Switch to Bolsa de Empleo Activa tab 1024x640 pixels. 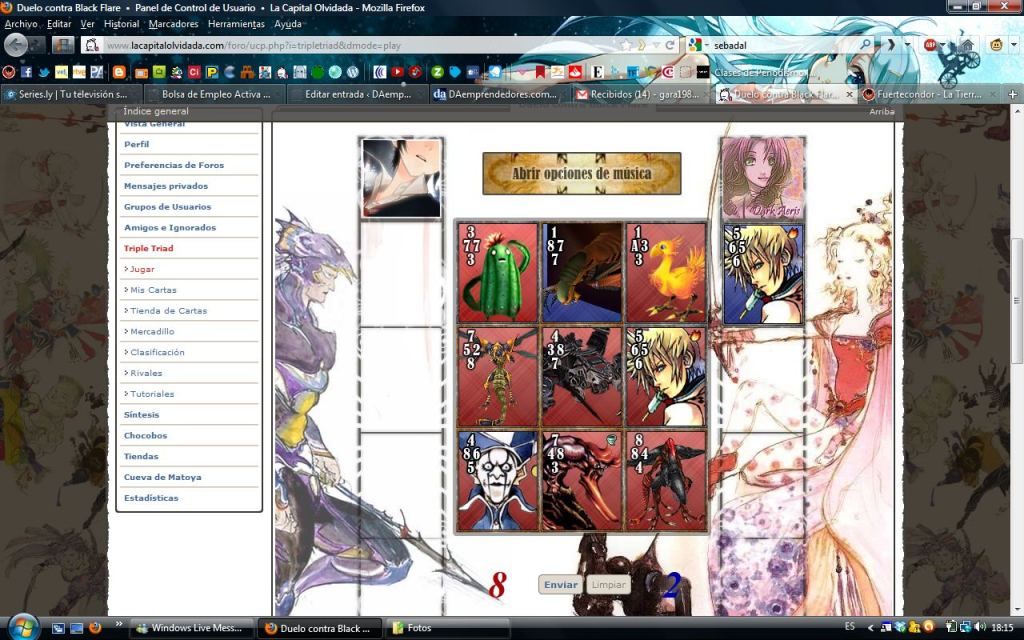215,94
